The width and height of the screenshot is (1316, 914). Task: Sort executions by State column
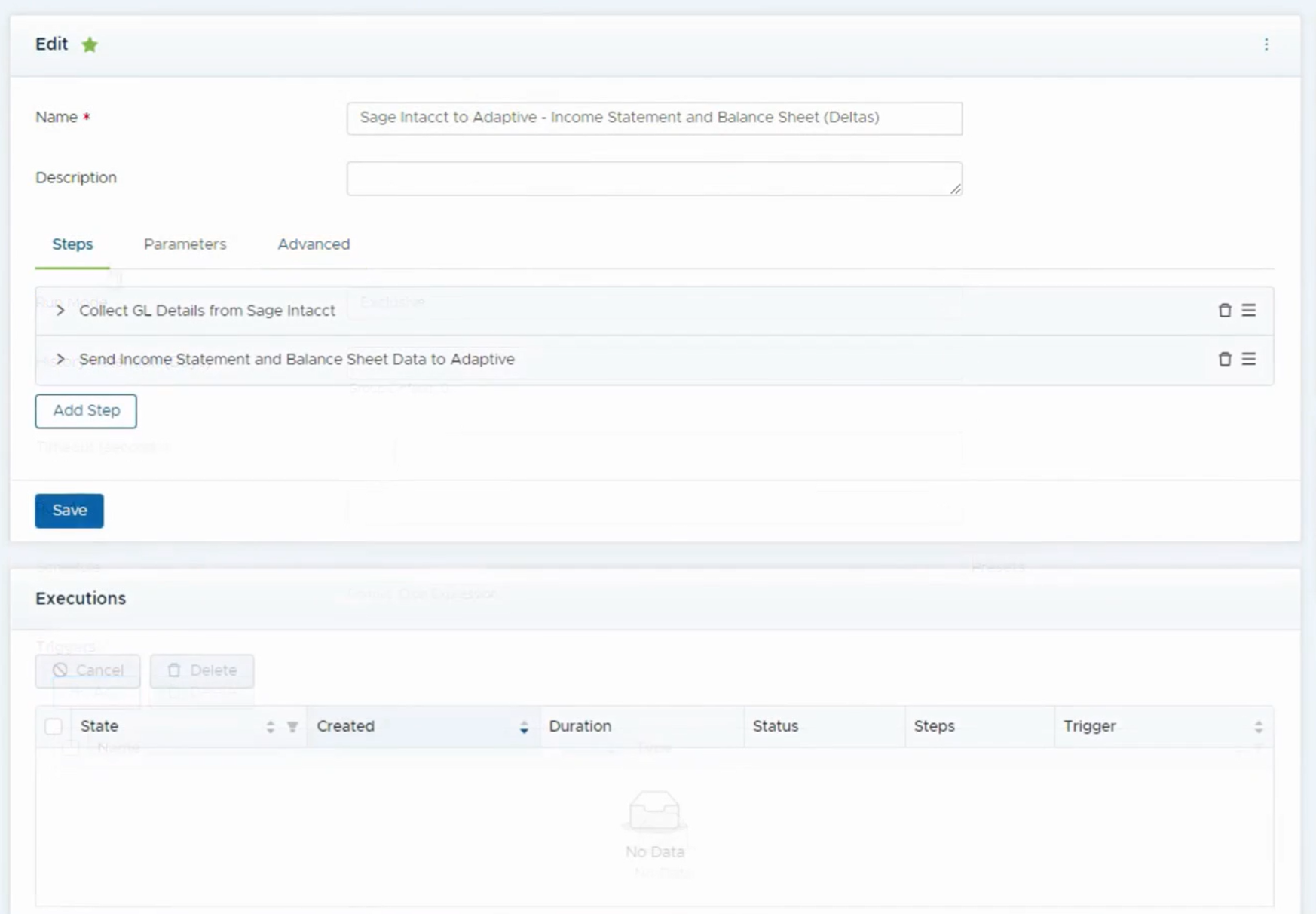tap(270, 727)
